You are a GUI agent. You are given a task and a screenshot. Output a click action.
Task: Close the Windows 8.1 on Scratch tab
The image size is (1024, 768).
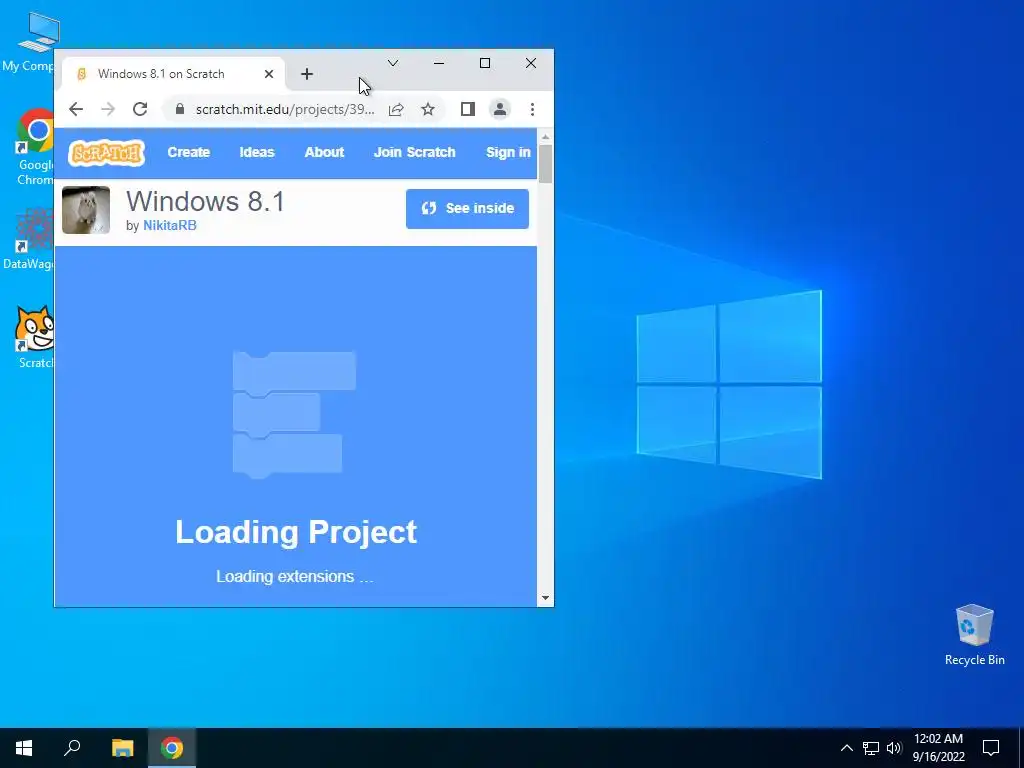click(268, 74)
